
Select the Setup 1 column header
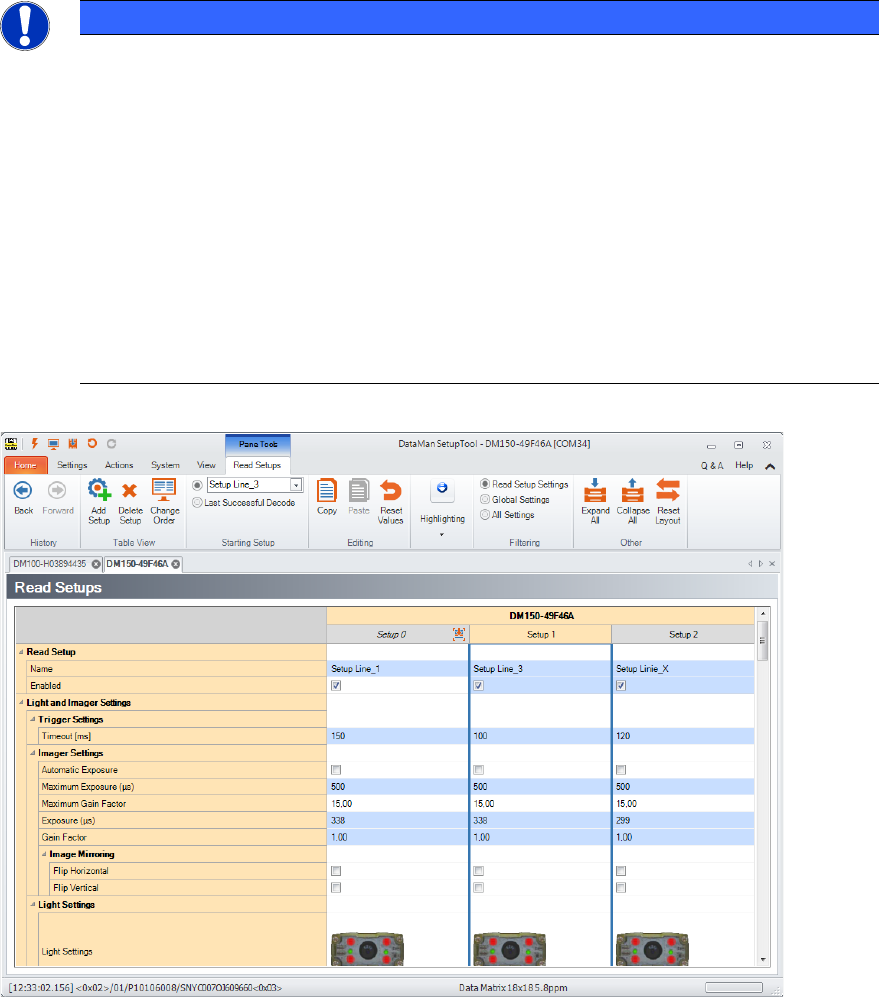541,635
